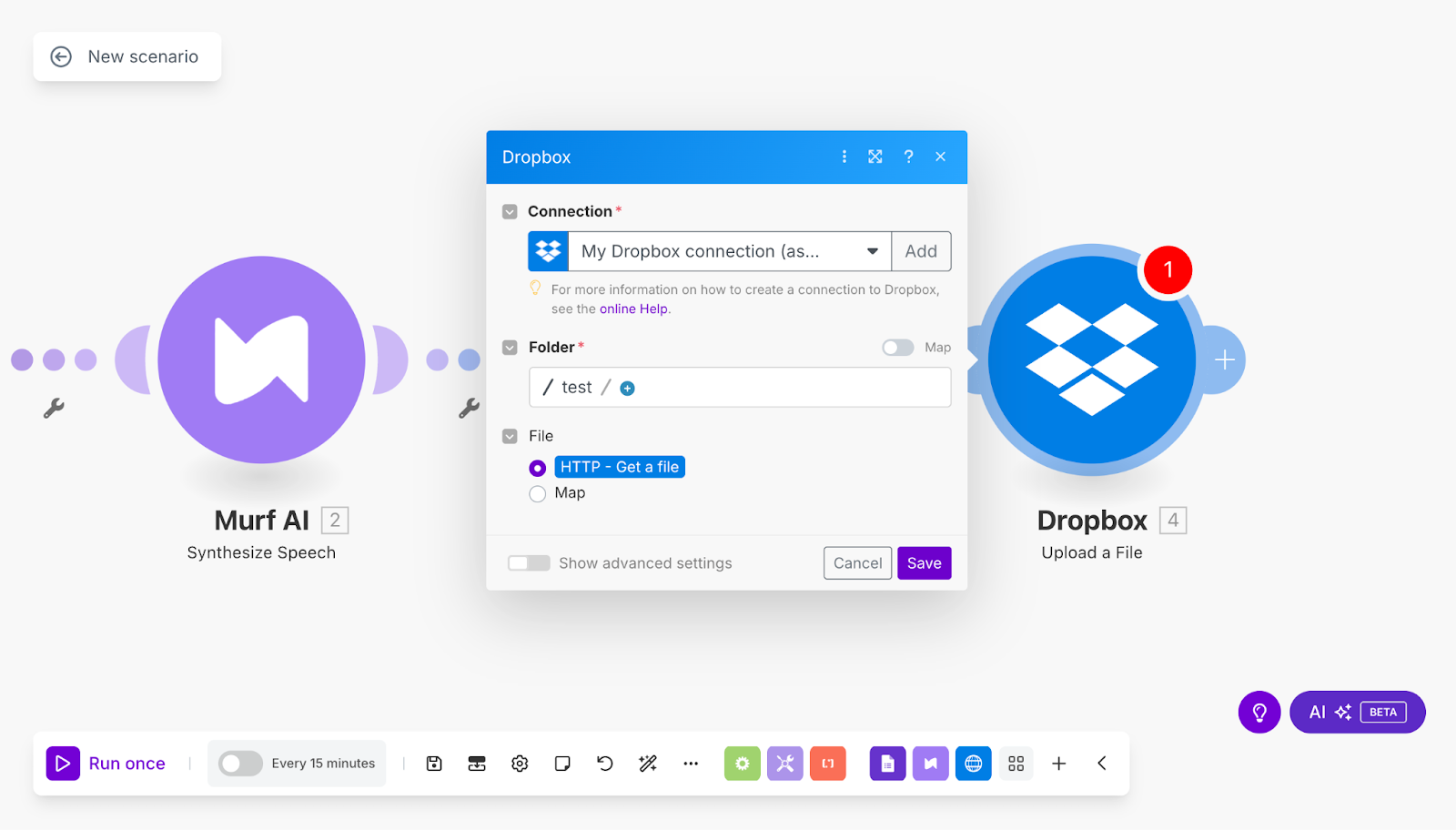Viewport: 1456px width, 830px height.
Task: Save the scenario using the save icon
Action: 434,764
